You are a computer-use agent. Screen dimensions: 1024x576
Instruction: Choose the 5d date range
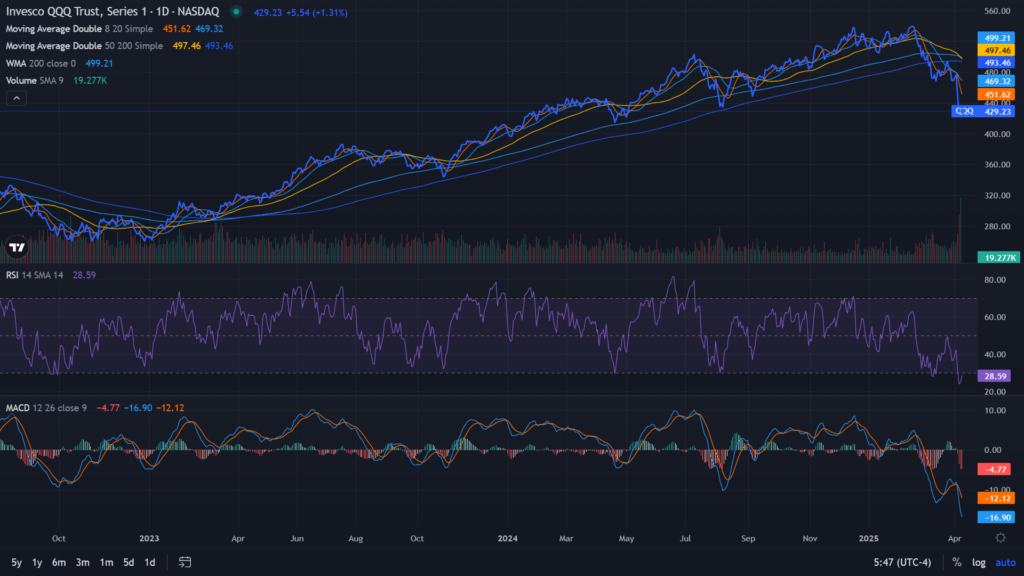[x=129, y=562]
